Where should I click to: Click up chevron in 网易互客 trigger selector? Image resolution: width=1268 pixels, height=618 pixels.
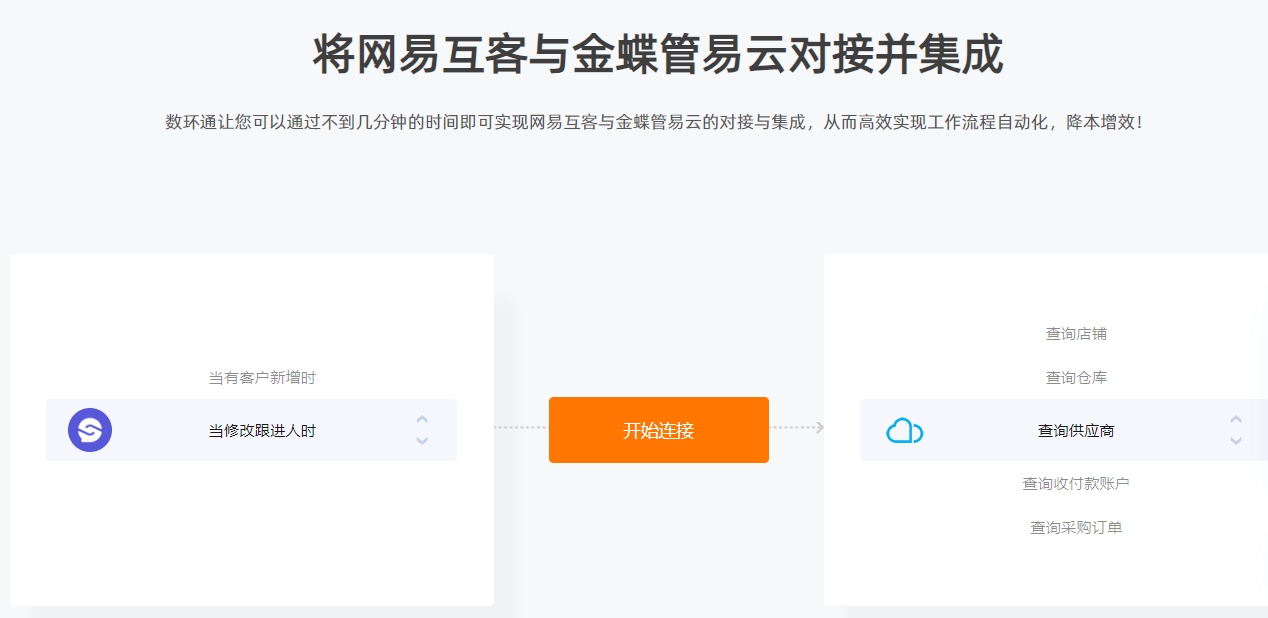click(422, 419)
